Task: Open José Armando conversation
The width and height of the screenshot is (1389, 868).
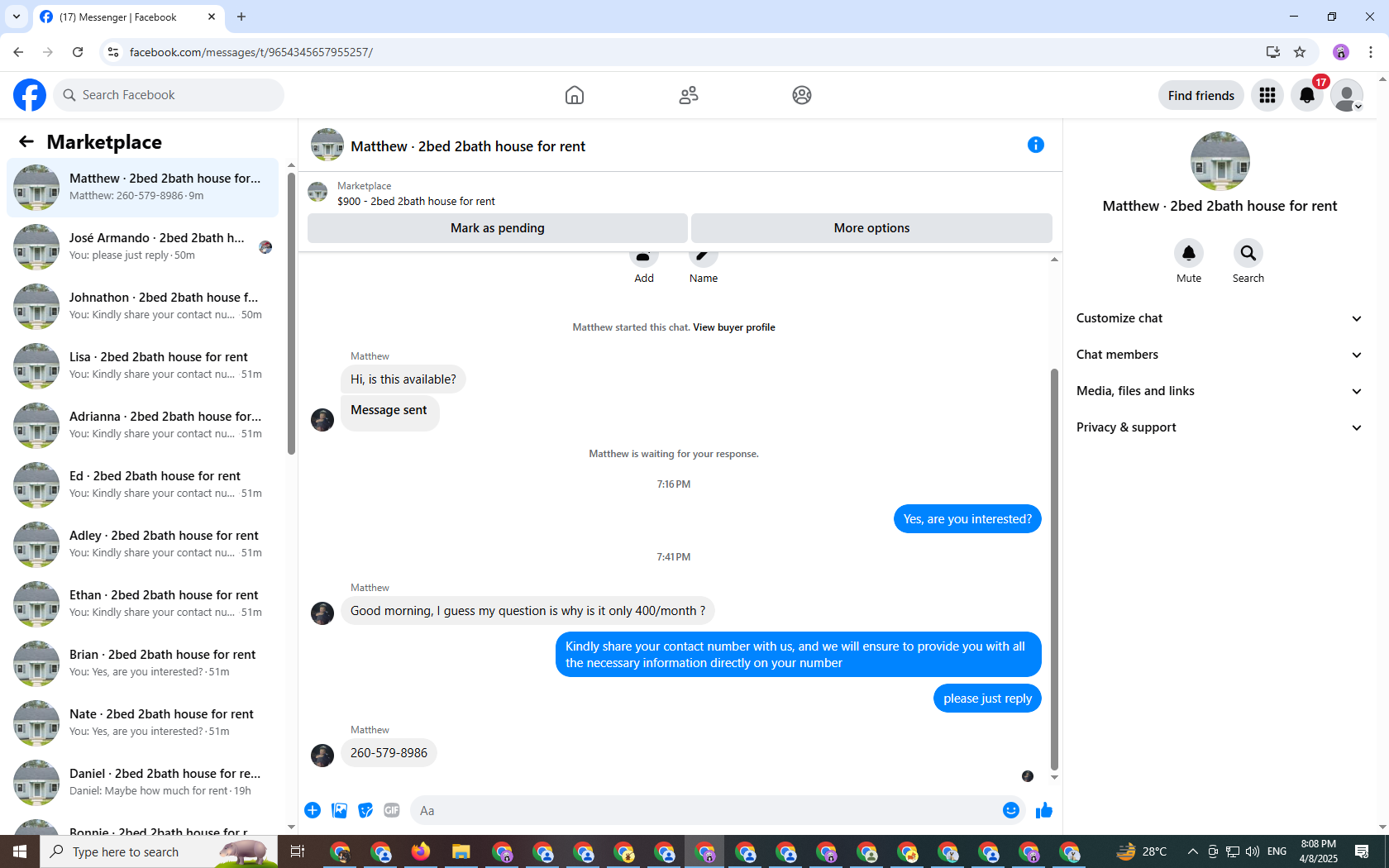Action: [142, 247]
